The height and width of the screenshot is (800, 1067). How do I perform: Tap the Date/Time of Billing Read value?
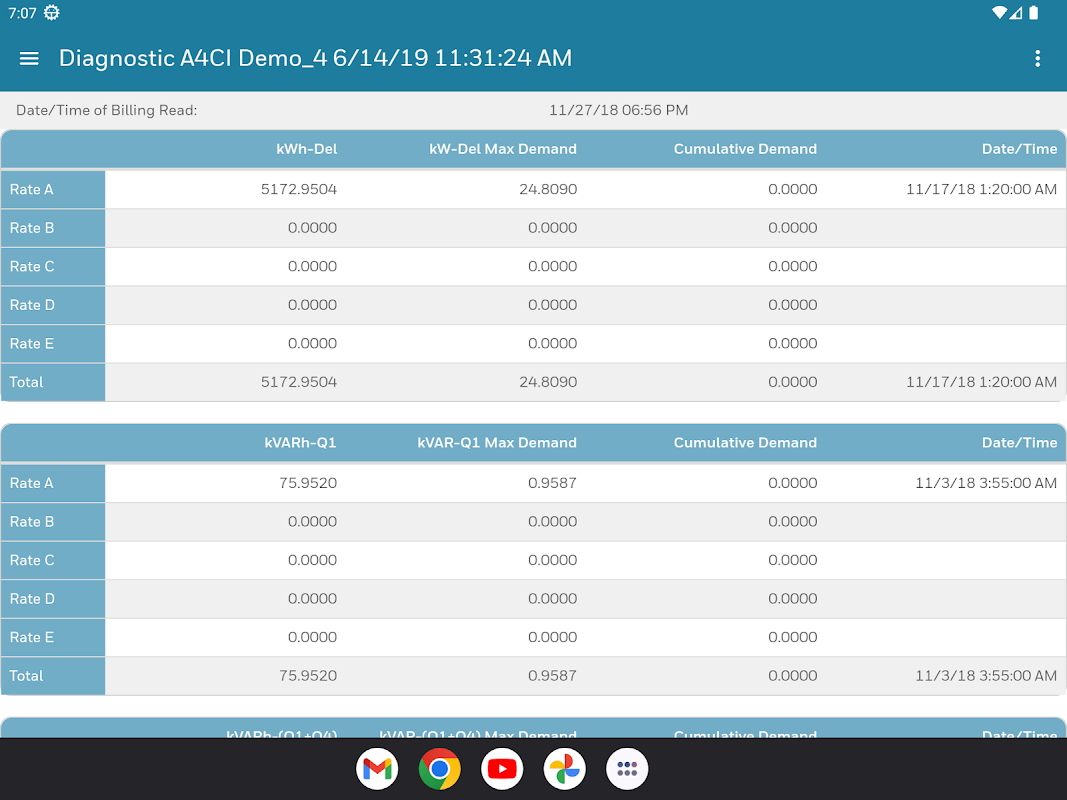619,110
